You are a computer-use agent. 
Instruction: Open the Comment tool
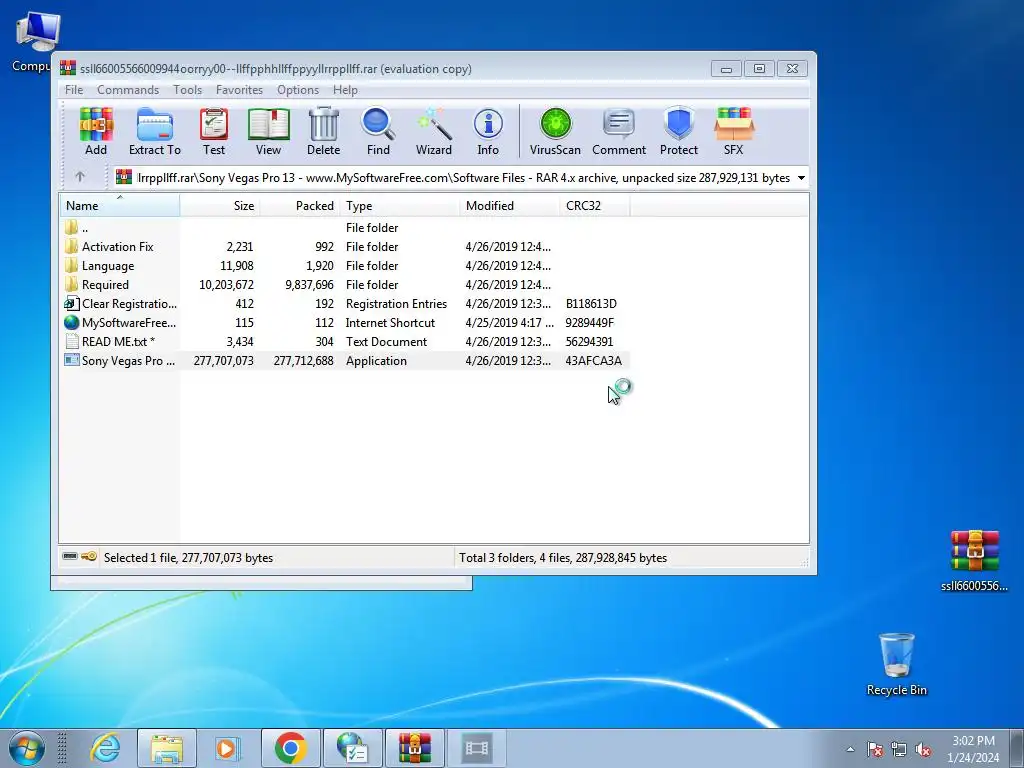coord(619,131)
